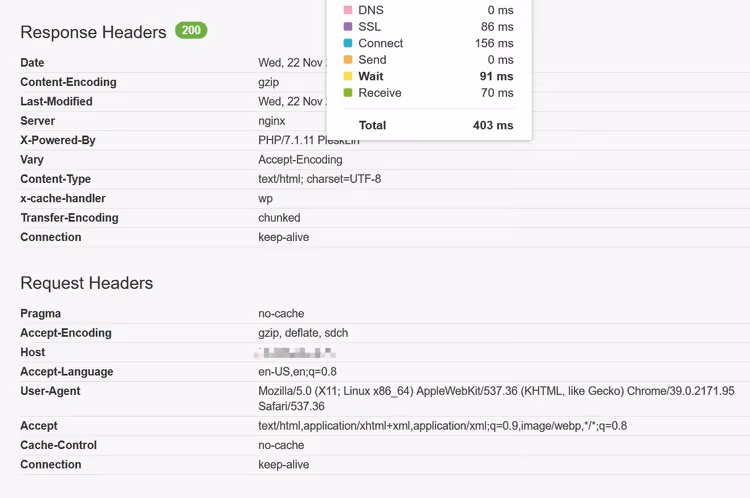Click the orange Send color swatch
Image resolution: width=750 pixels, height=498 pixels.
pos(348,59)
